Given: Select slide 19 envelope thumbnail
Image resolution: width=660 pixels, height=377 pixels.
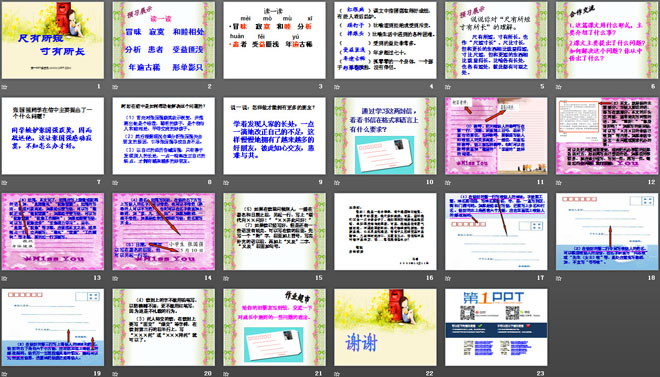Looking at the screenshot, I should [x=53, y=327].
